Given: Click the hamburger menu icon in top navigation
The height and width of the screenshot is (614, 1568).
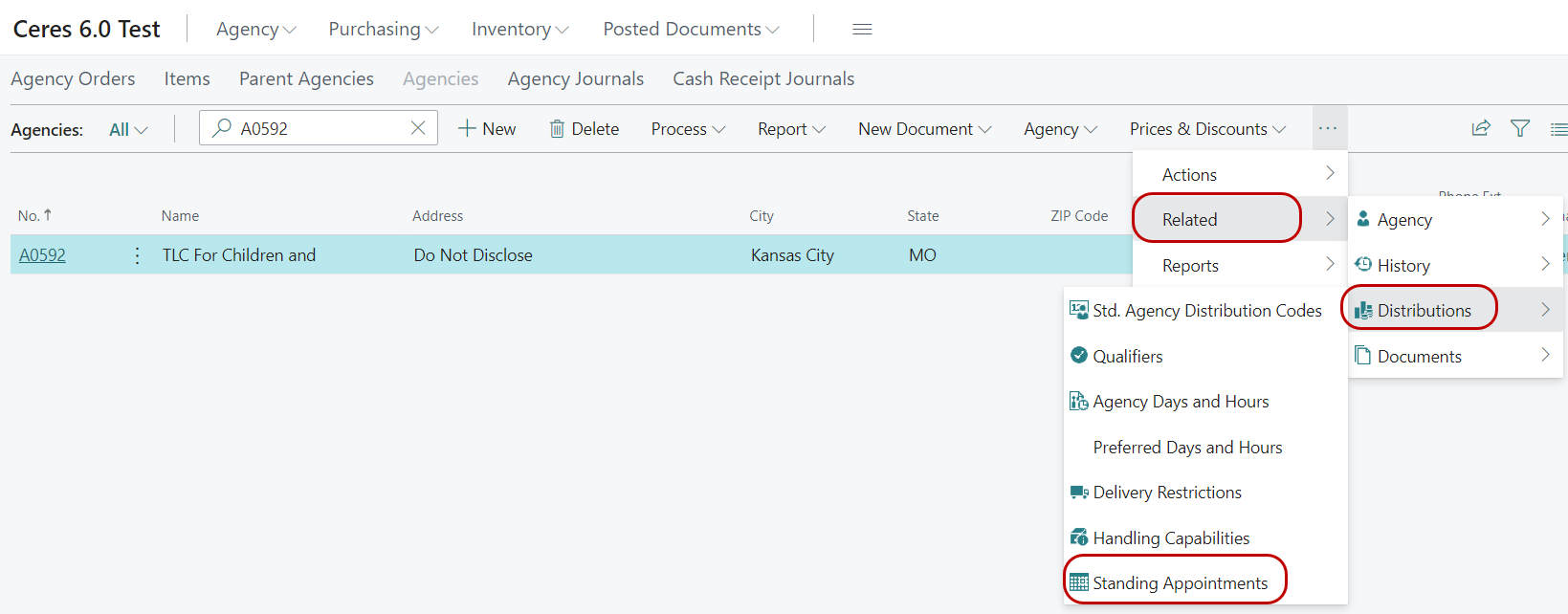Looking at the screenshot, I should coord(861,30).
